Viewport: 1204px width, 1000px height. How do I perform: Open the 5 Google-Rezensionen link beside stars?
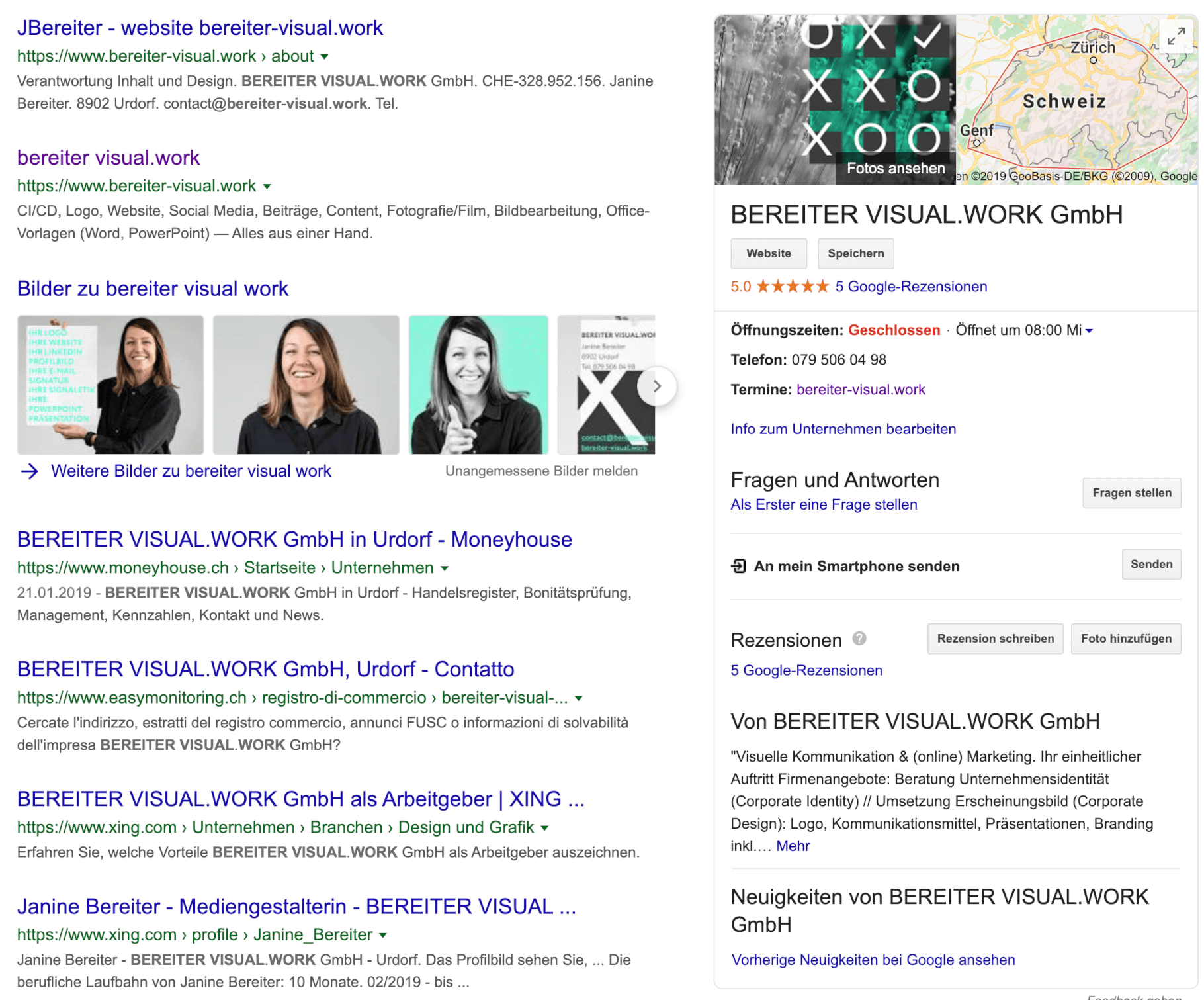(911, 287)
